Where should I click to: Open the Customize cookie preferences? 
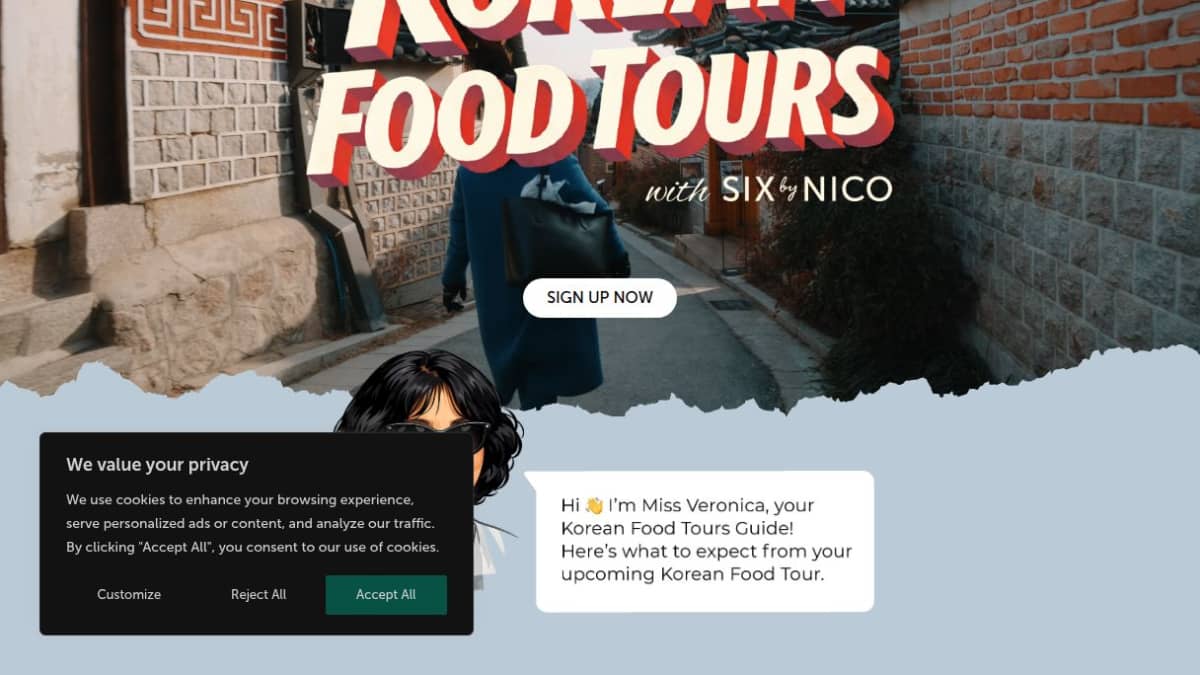tap(129, 595)
